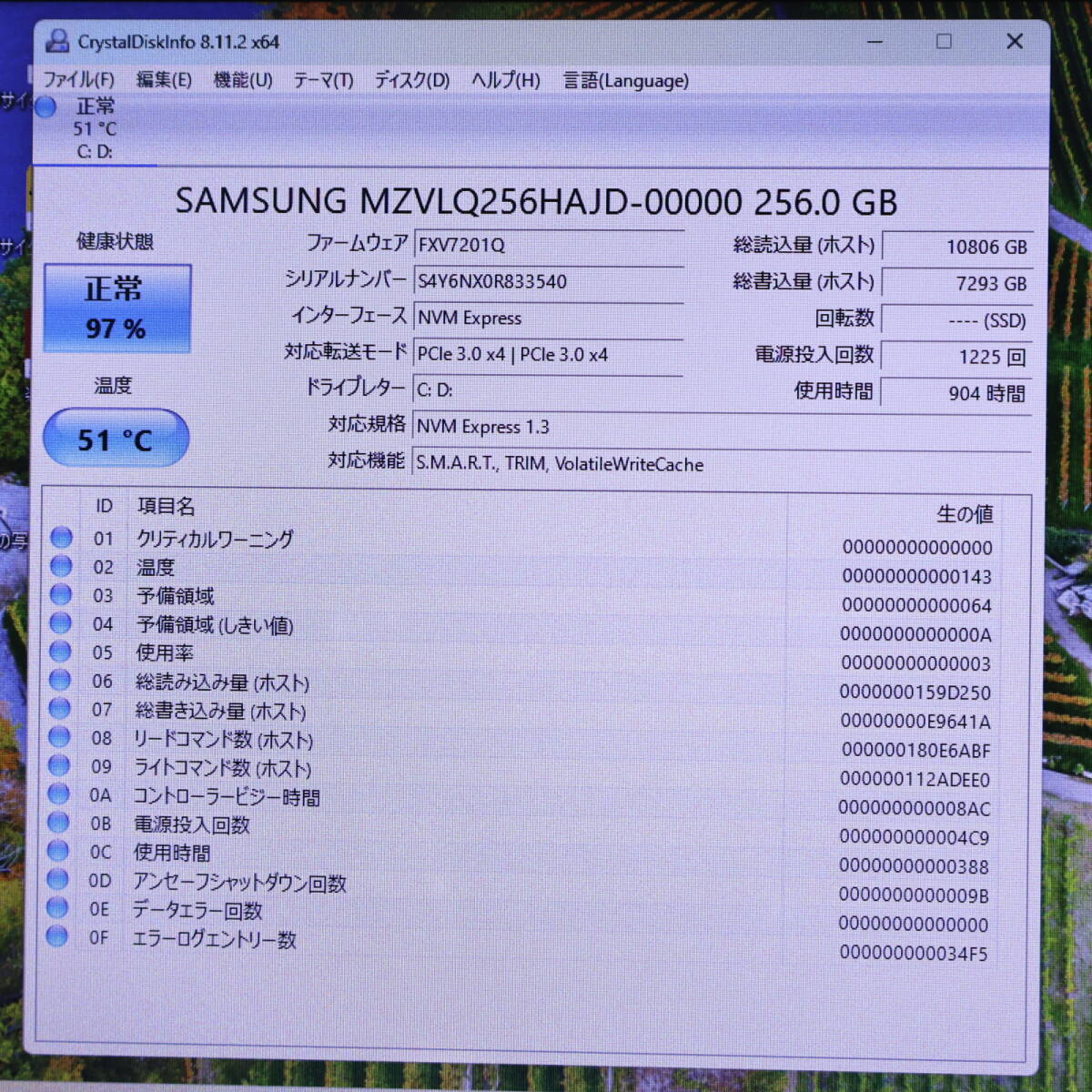The height and width of the screenshot is (1092, 1092).
Task: Select the C: D: disk status indicator icon
Action: pyautogui.click(x=45, y=106)
